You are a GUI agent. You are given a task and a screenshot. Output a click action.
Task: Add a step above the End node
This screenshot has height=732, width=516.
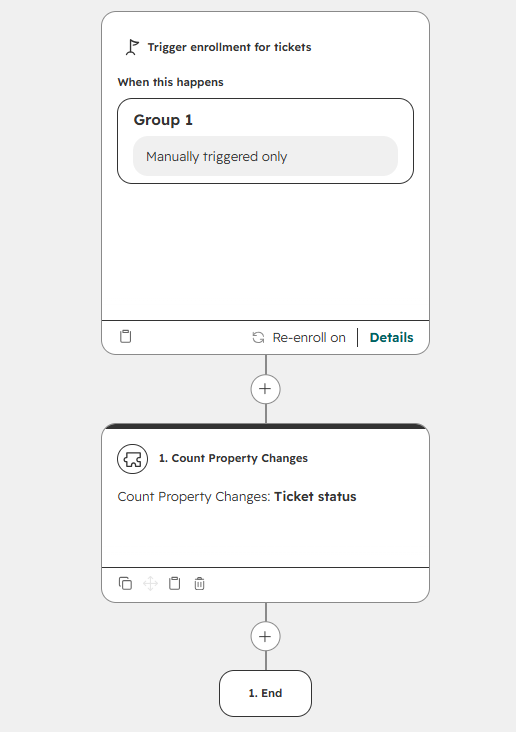(265, 636)
